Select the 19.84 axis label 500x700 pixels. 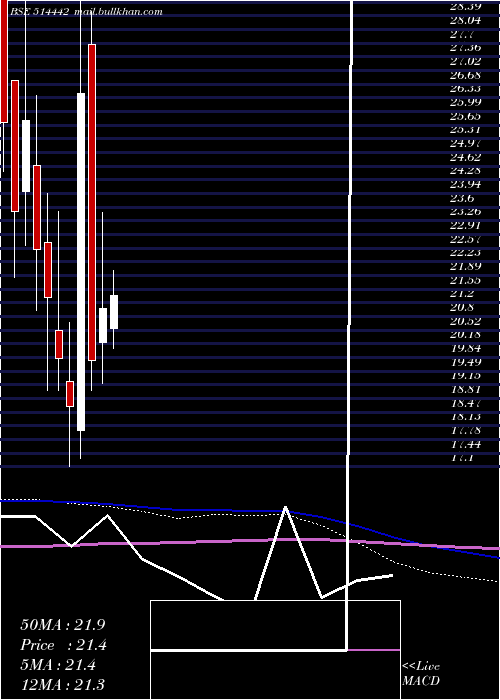465,349
